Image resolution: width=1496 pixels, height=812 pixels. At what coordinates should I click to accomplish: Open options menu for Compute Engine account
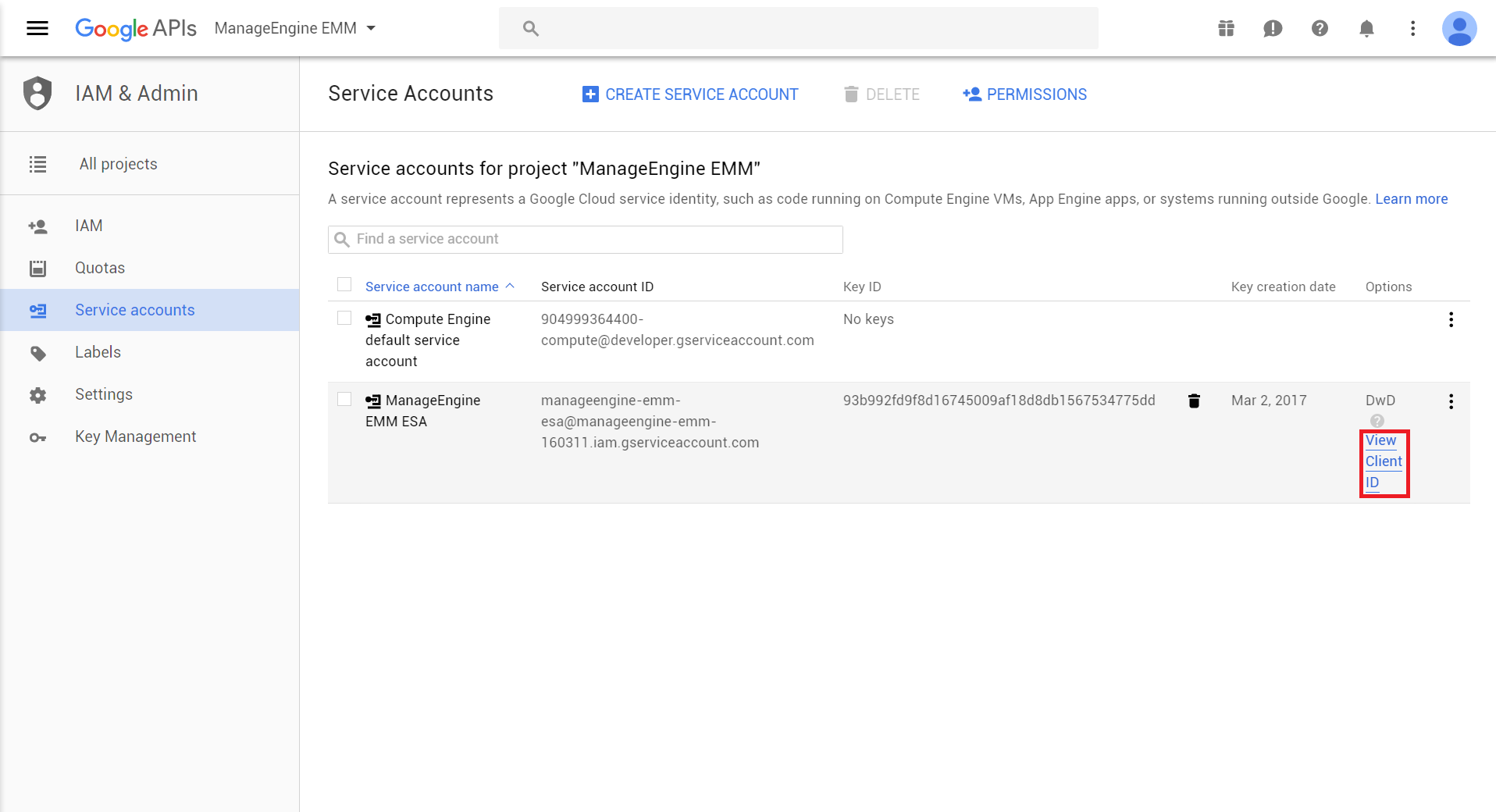1451,319
